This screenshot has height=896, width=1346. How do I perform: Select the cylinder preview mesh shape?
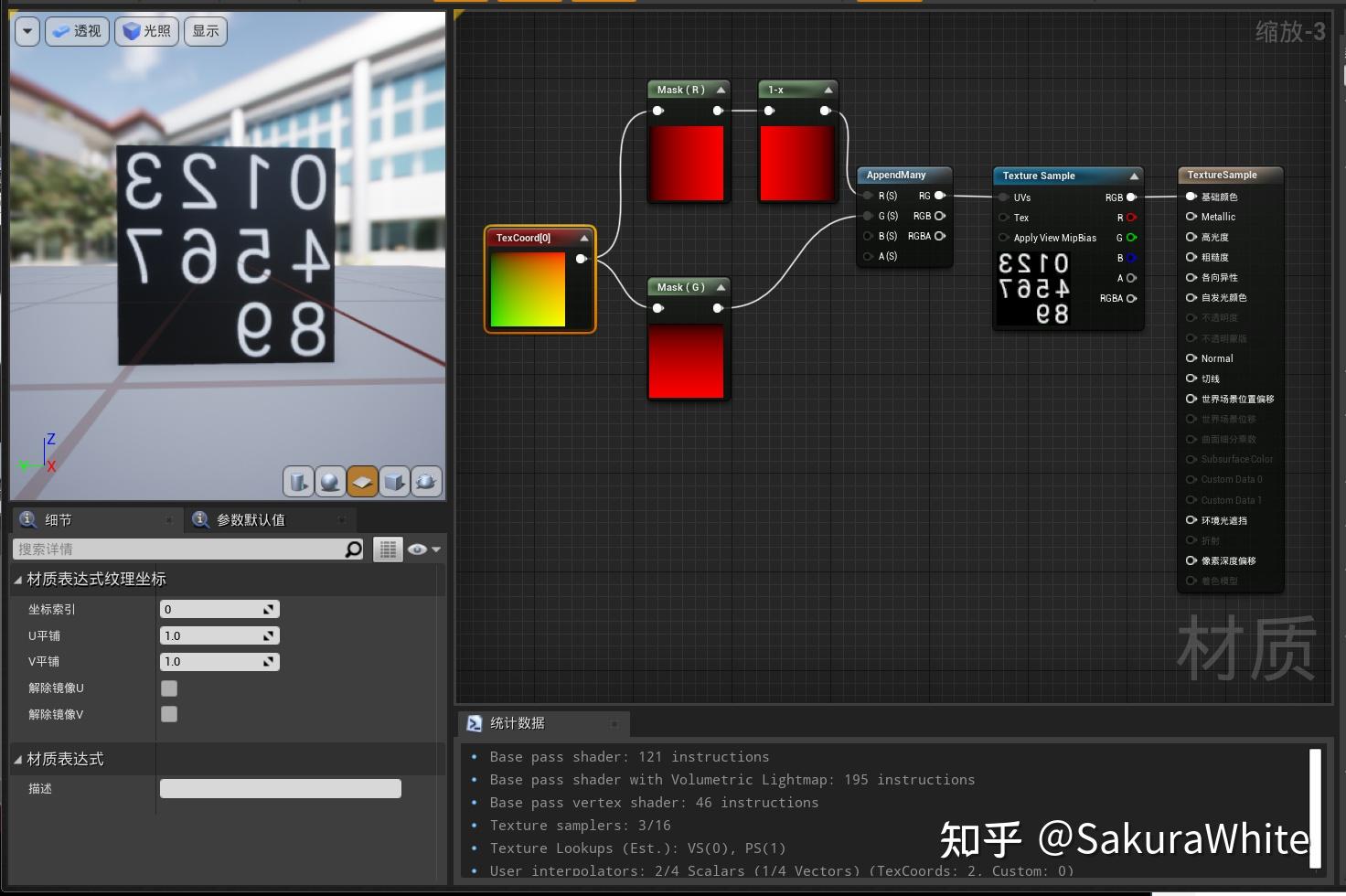point(298,481)
